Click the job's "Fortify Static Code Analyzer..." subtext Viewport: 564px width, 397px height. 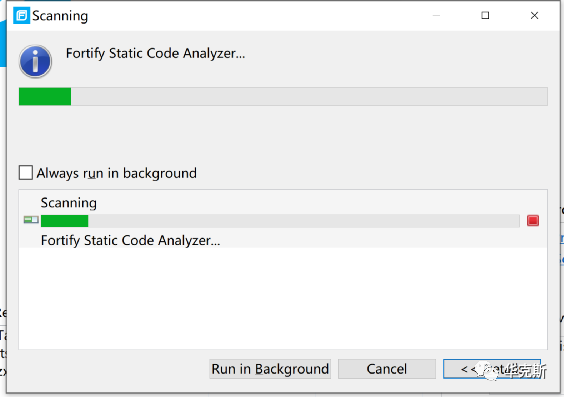130,240
